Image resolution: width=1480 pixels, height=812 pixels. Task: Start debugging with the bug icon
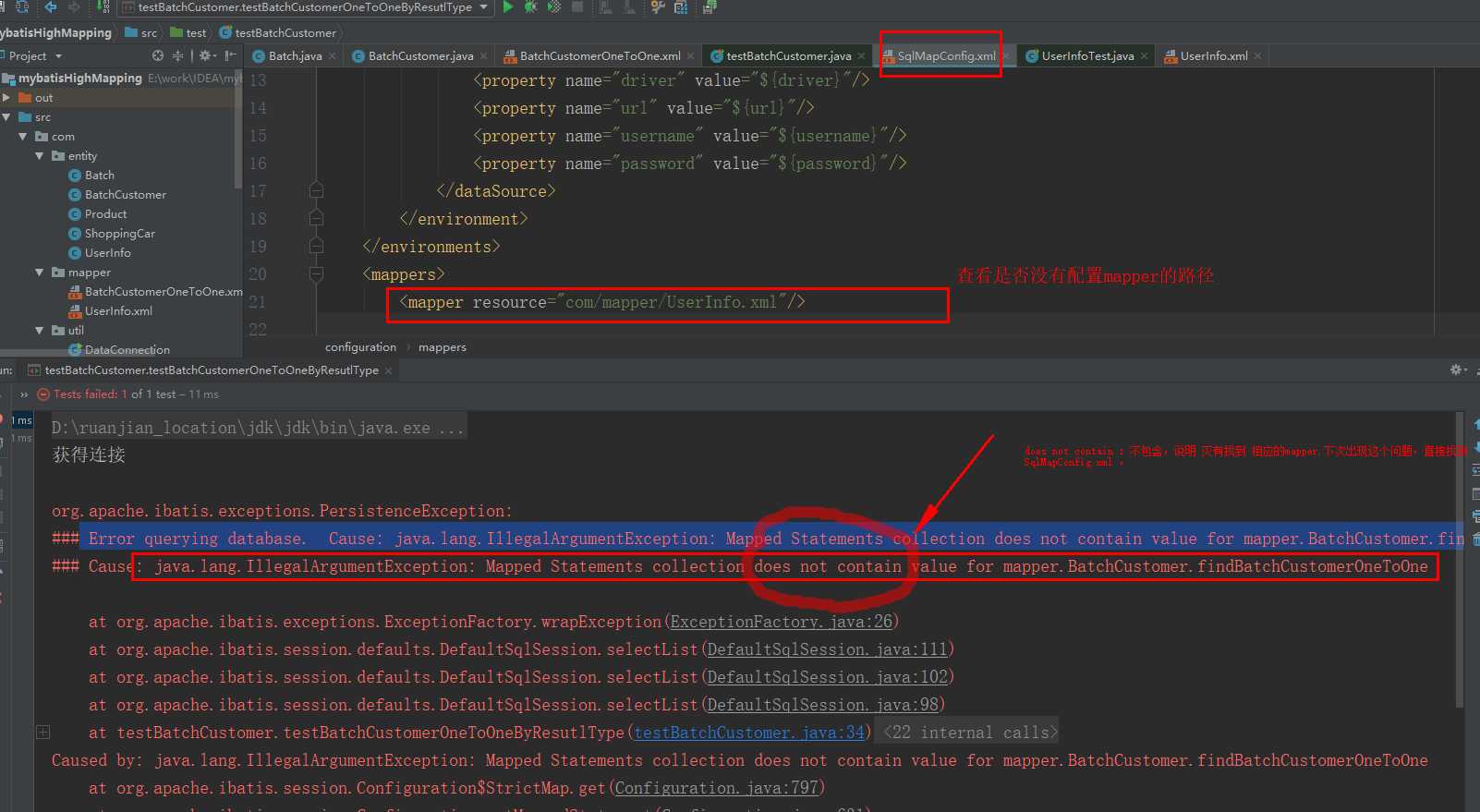[x=531, y=7]
